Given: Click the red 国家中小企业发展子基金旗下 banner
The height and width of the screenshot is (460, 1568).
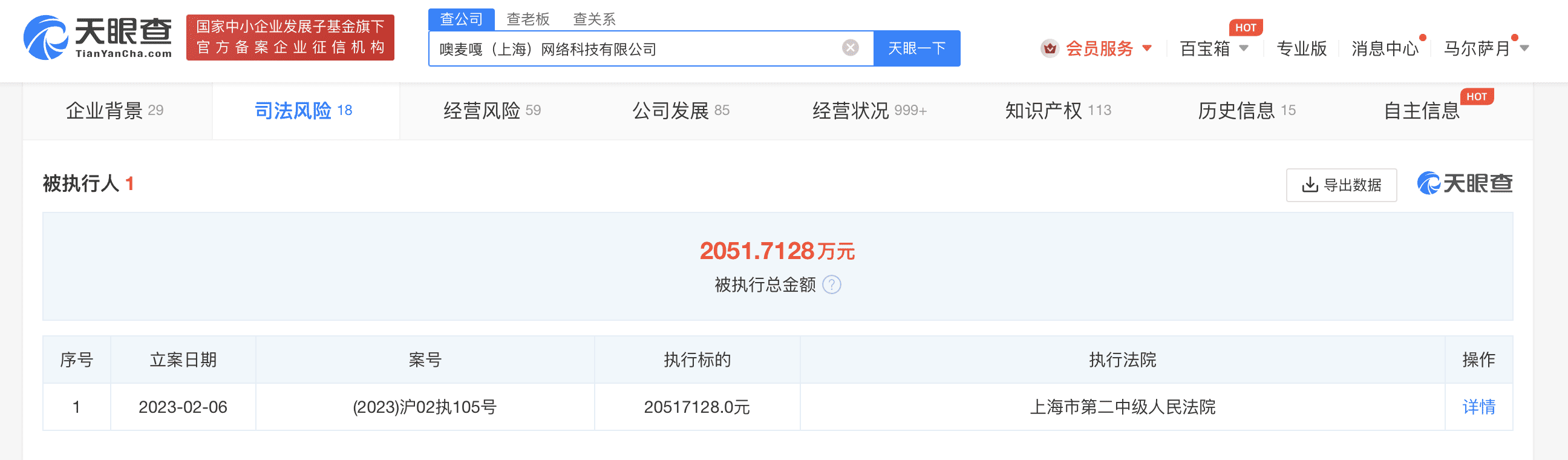Looking at the screenshot, I should [290, 37].
